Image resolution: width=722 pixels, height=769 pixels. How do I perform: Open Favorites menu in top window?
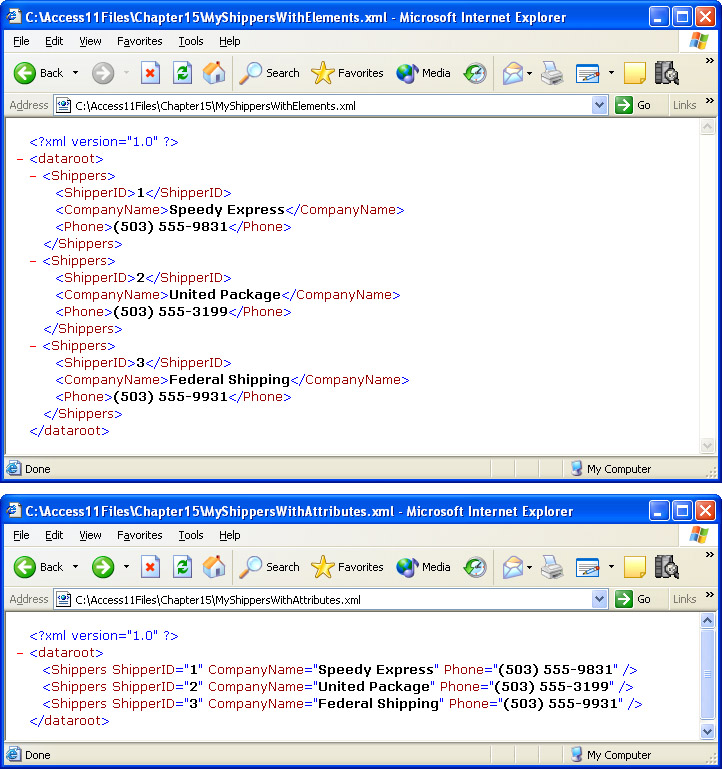[x=139, y=41]
